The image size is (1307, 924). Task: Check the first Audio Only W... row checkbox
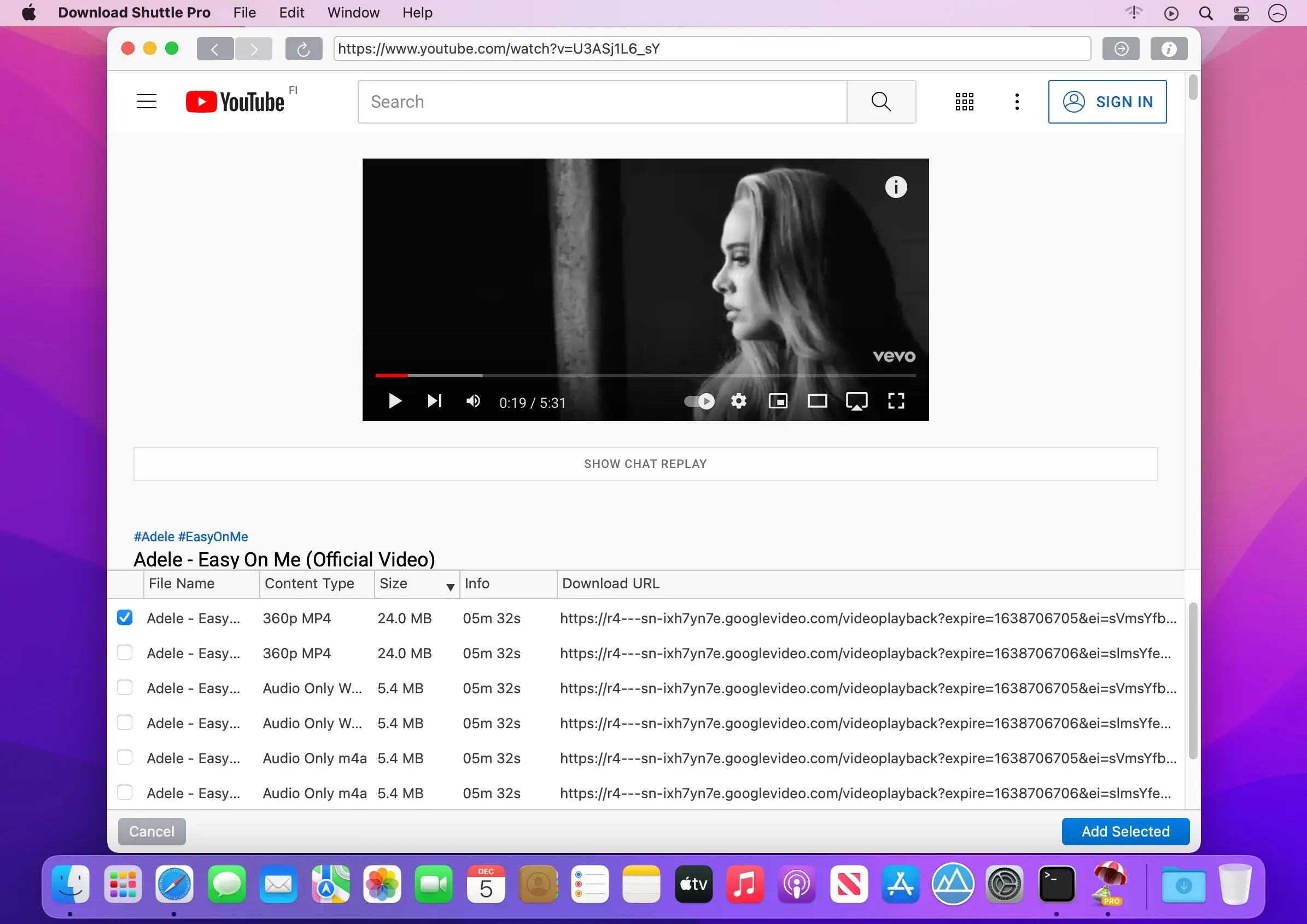tap(125, 688)
